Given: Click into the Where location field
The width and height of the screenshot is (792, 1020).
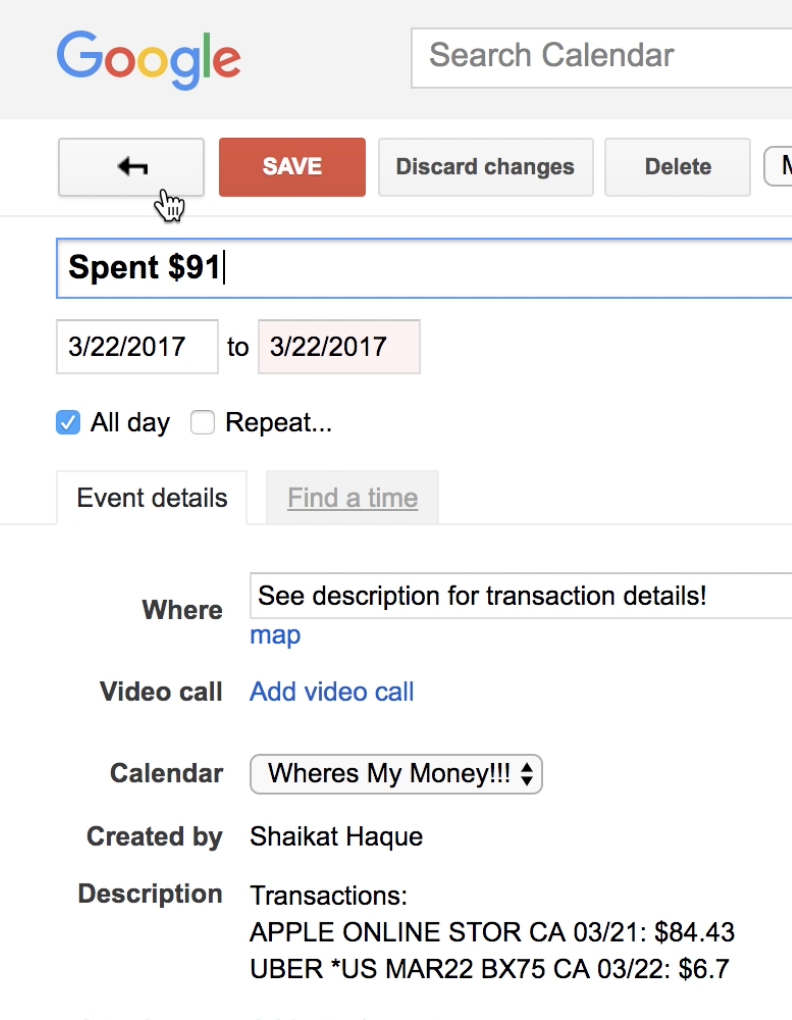Looking at the screenshot, I should [x=520, y=597].
